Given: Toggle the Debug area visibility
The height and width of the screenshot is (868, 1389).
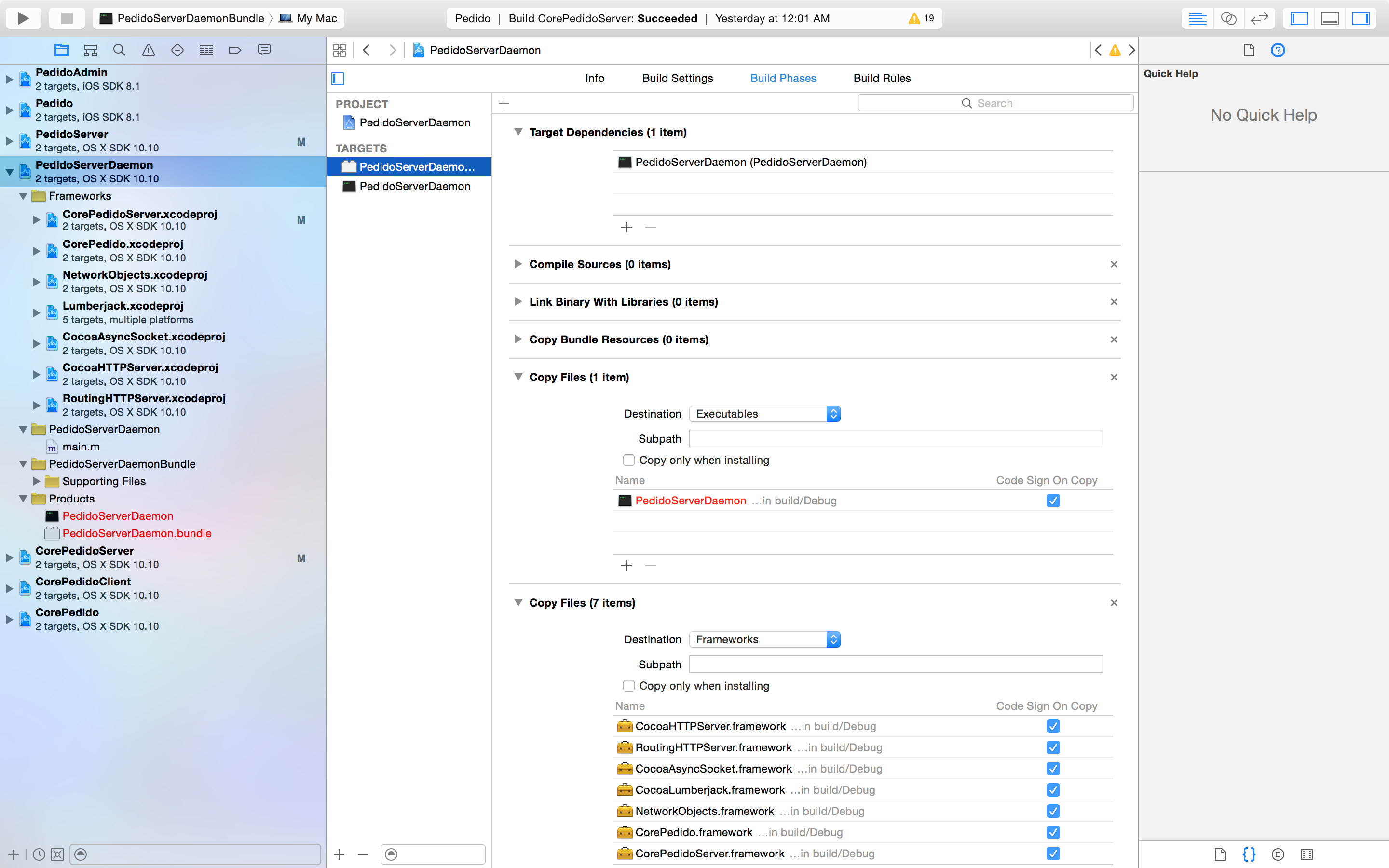Looking at the screenshot, I should tap(1330, 18).
